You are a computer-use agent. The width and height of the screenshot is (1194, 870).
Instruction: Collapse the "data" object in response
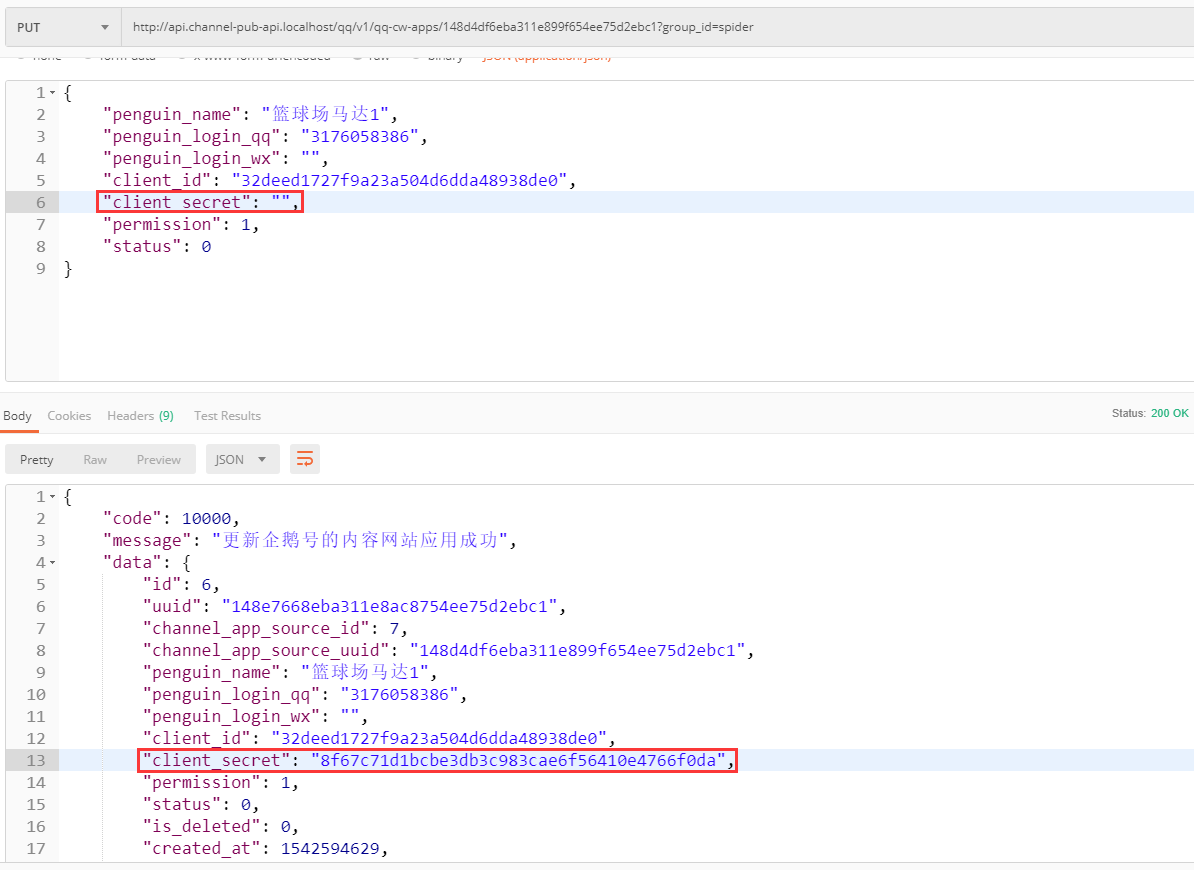pyautogui.click(x=53, y=563)
